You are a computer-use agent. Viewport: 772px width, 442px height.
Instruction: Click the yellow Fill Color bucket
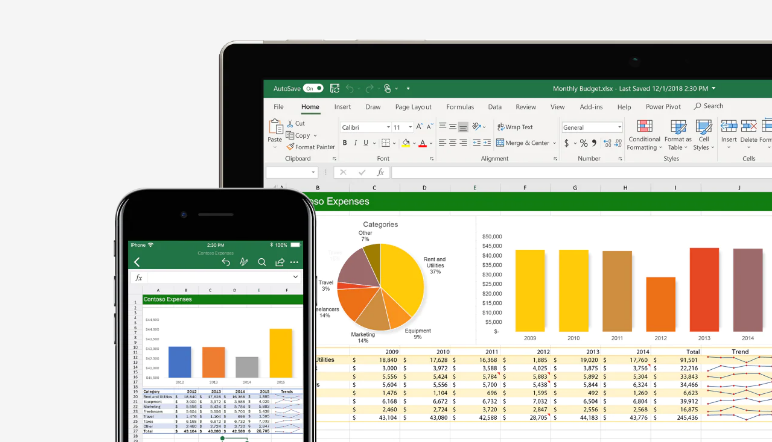tap(406, 143)
